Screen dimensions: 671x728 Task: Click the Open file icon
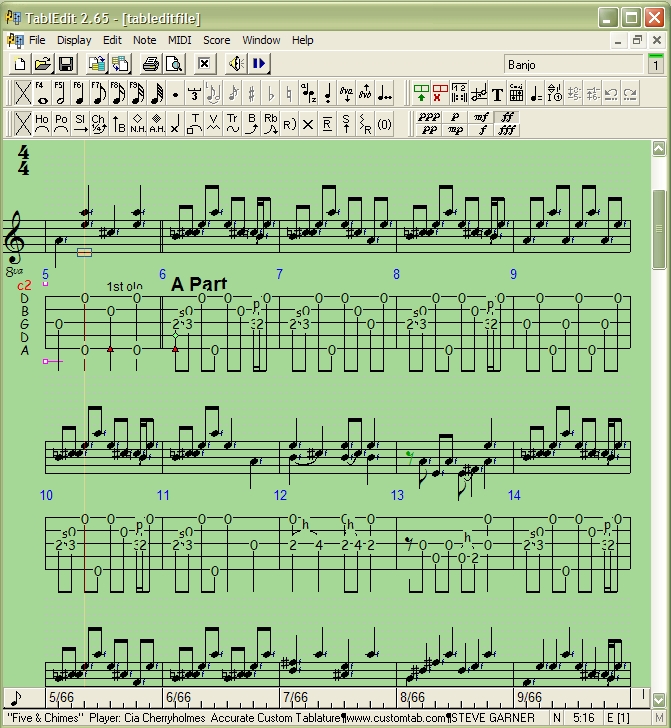tap(43, 64)
